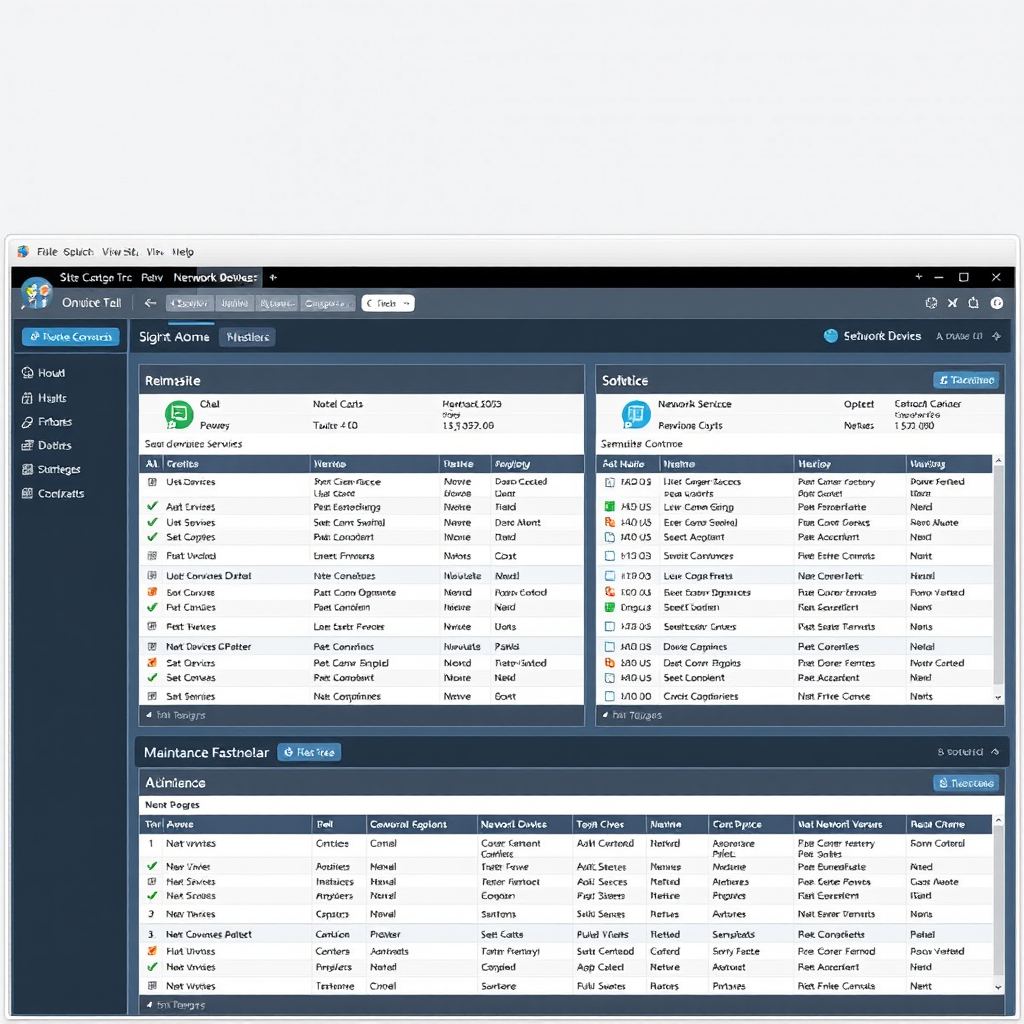Tick the checkbox on Seet Conplent row

[x=609, y=678]
